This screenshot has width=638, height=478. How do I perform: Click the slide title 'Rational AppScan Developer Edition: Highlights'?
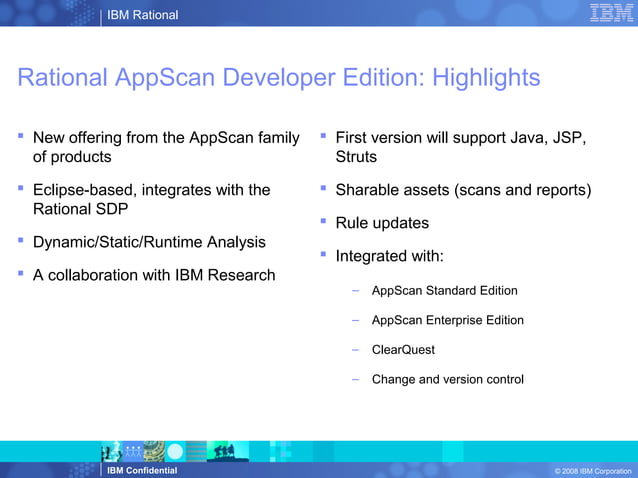point(279,77)
